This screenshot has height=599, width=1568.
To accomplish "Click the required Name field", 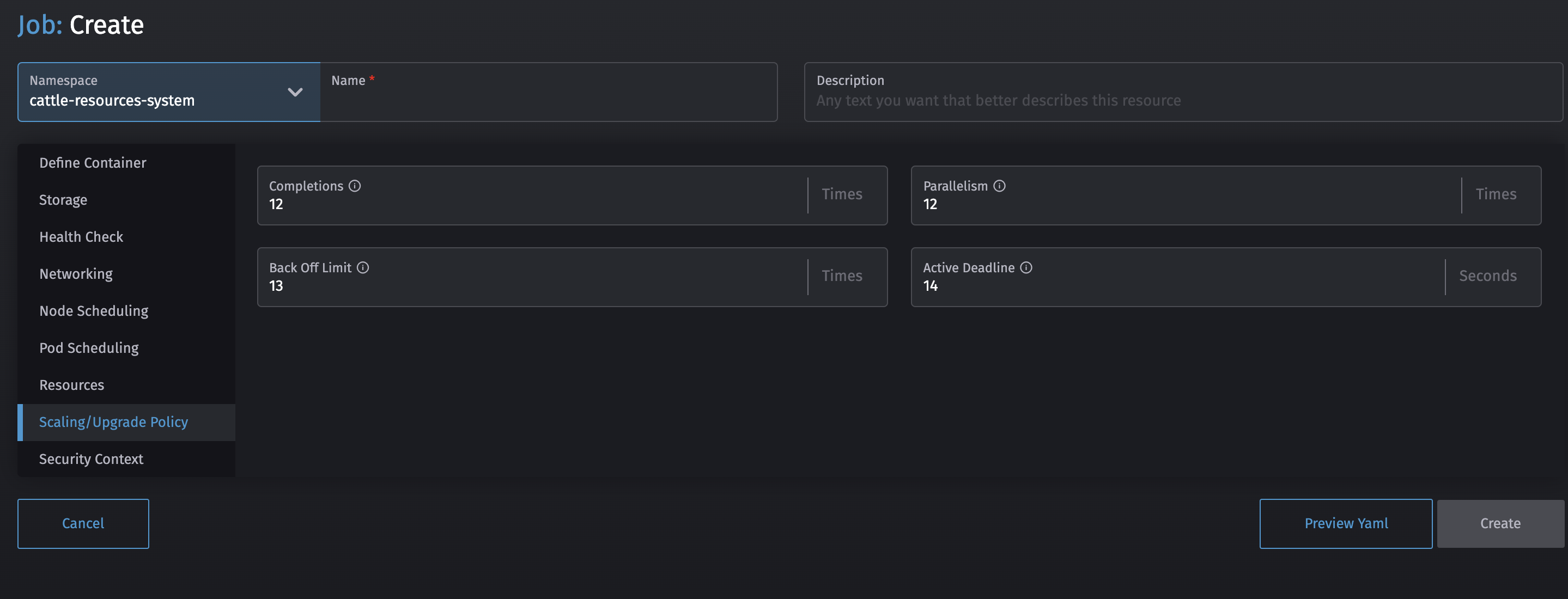I will pos(548,100).
